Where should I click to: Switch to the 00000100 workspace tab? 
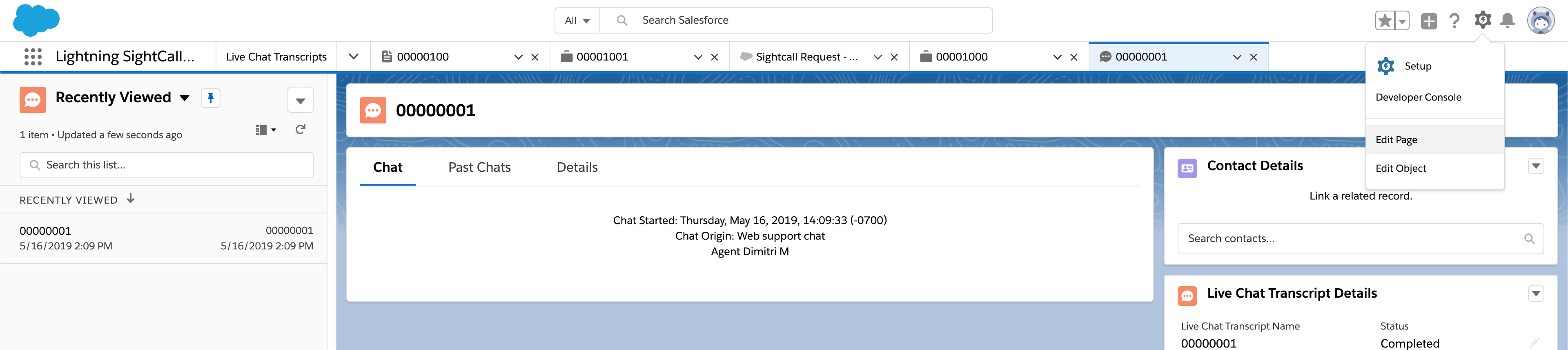423,57
